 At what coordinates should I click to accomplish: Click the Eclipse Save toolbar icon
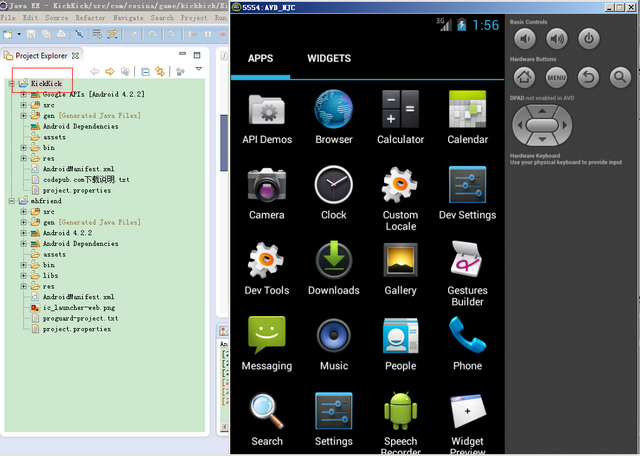[x=31, y=34]
